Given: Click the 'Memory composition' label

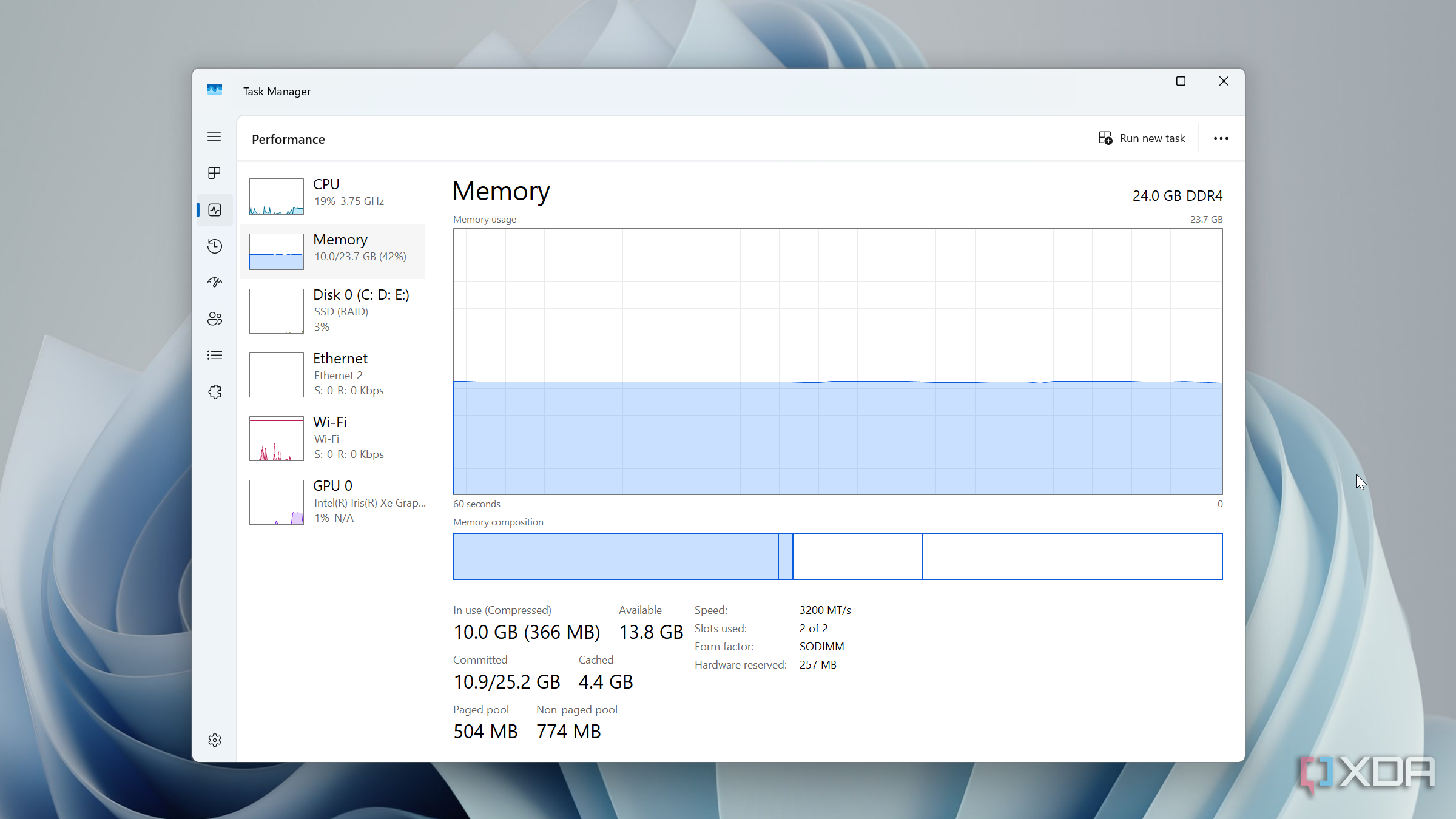Looking at the screenshot, I should (498, 522).
